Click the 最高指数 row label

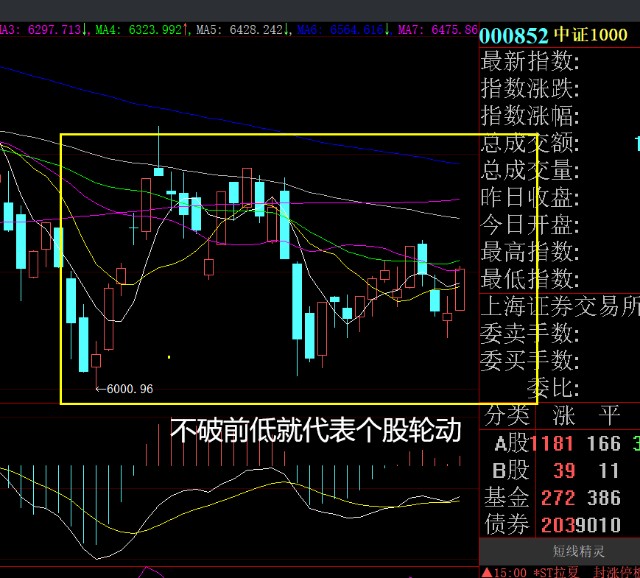[x=530, y=251]
